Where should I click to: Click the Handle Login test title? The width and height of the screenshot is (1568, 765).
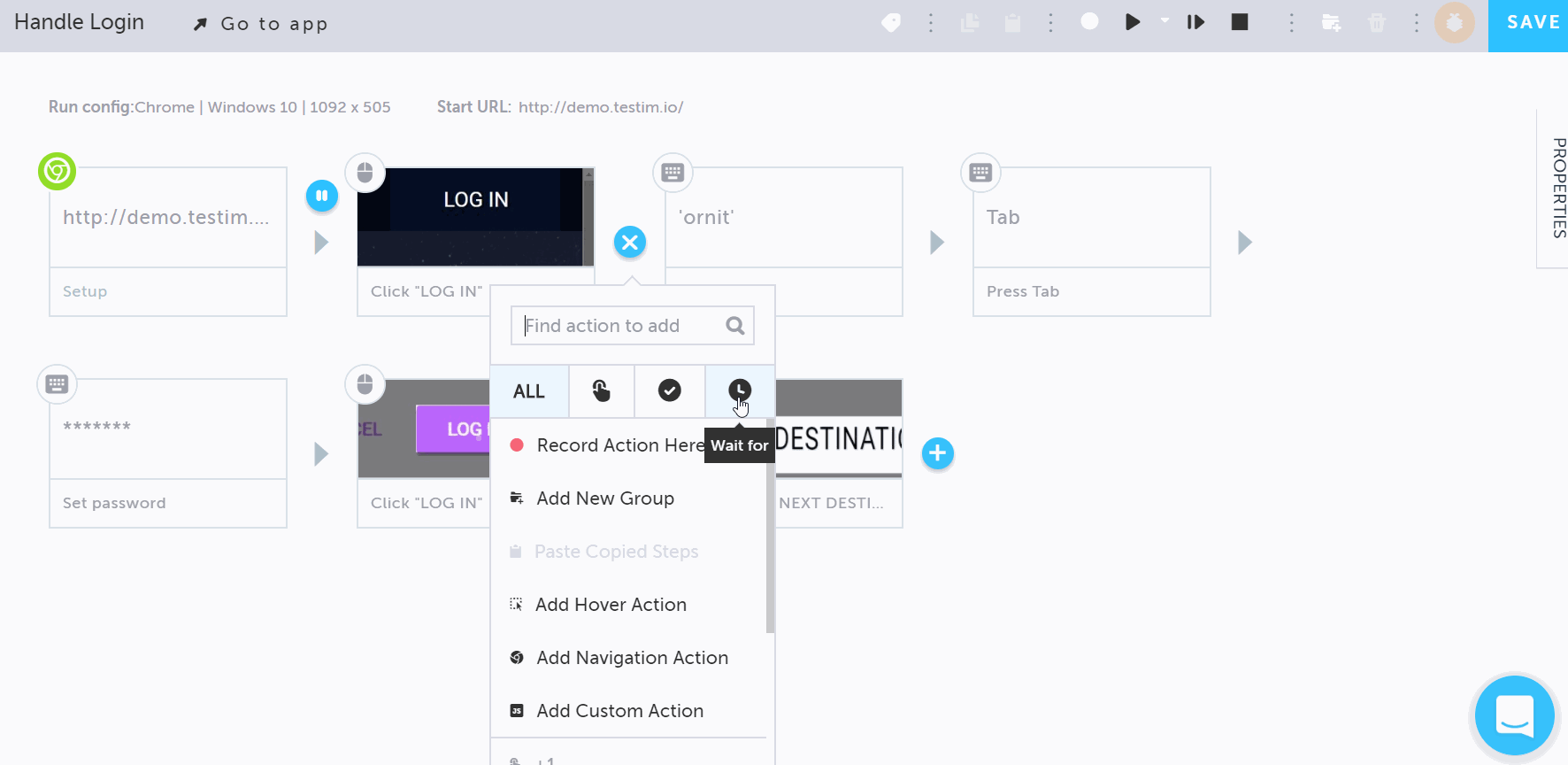pos(79,22)
